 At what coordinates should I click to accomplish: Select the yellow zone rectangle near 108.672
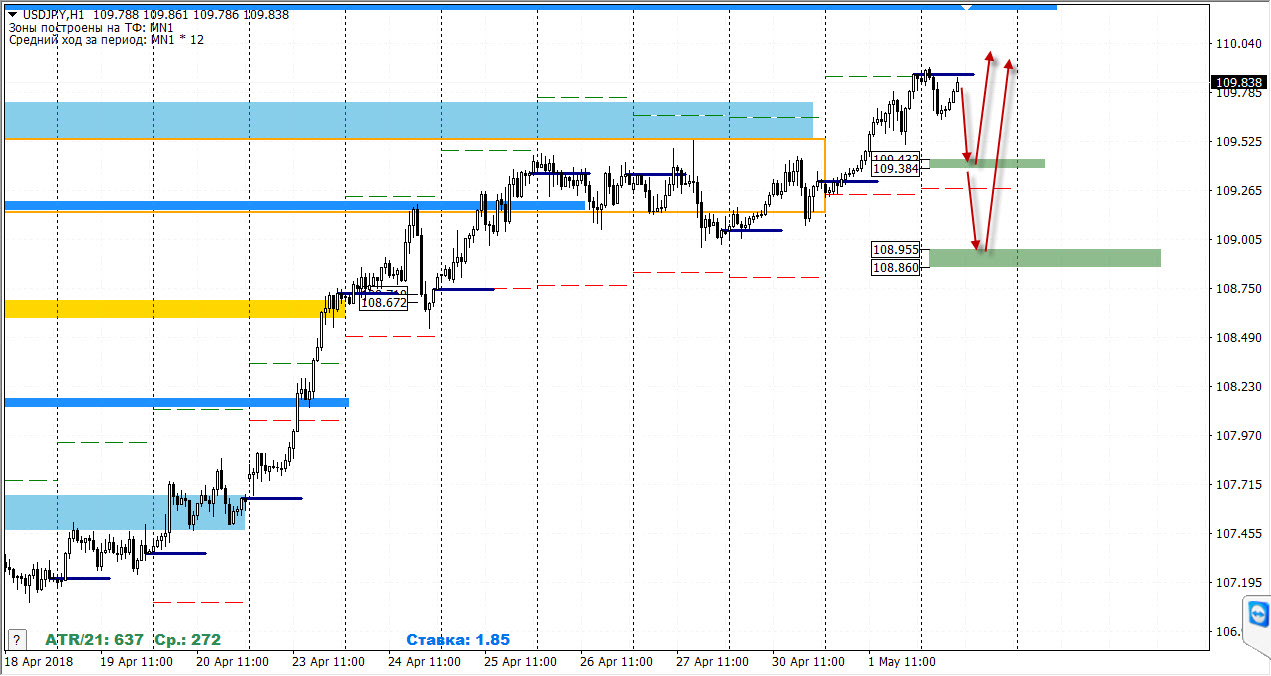(175, 309)
